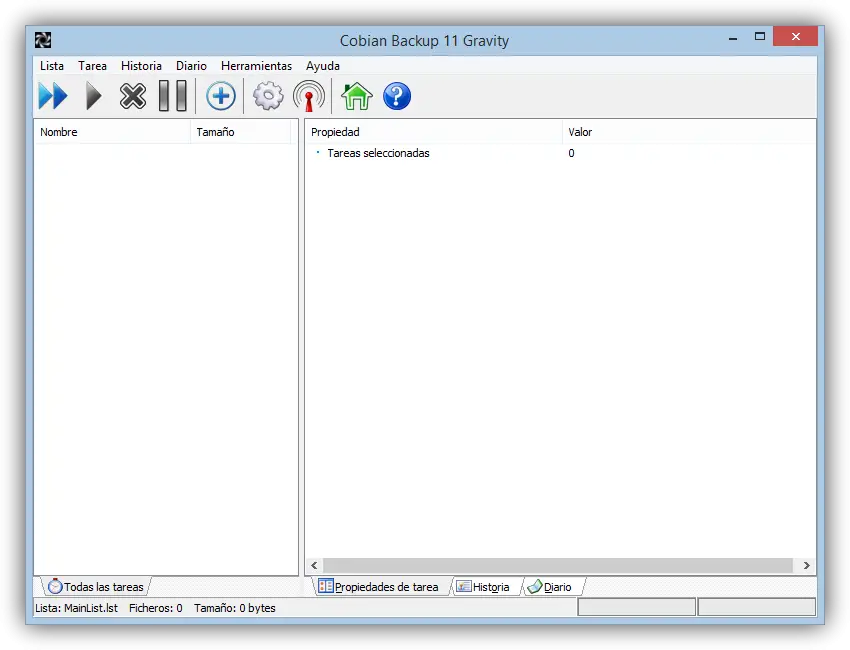Click Tamaño: 0 bytes in status bar

(x=235, y=608)
